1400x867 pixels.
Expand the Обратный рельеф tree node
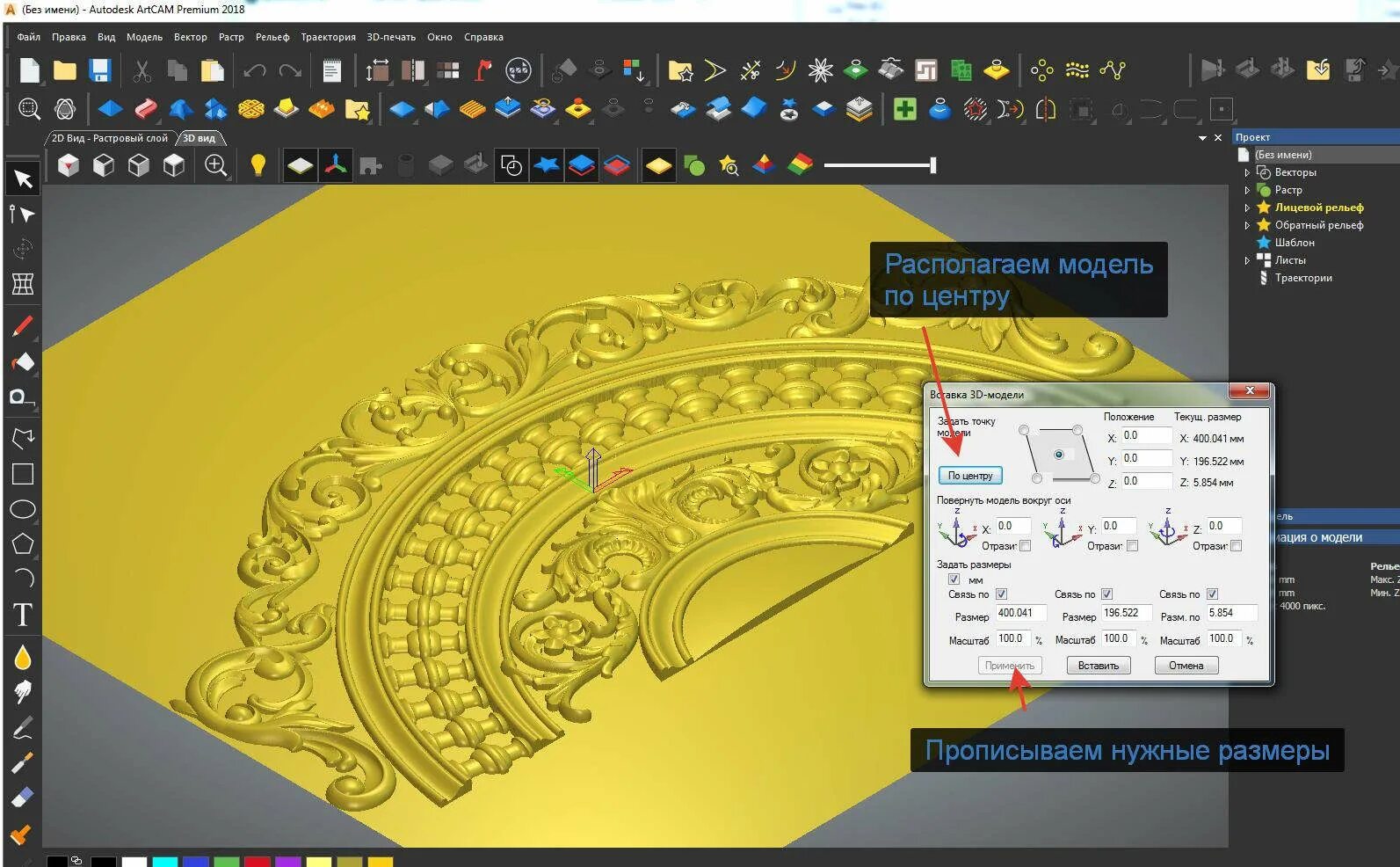pyautogui.click(x=1246, y=225)
